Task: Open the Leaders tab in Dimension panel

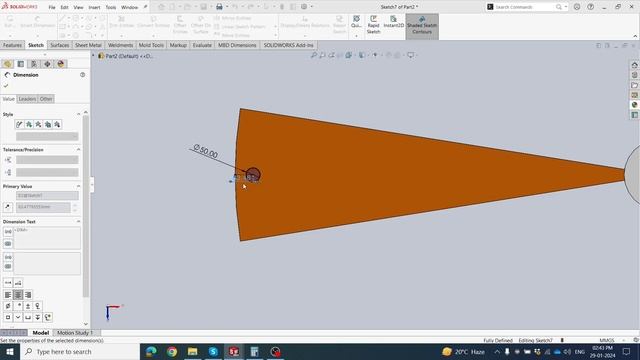Action: 27,99
